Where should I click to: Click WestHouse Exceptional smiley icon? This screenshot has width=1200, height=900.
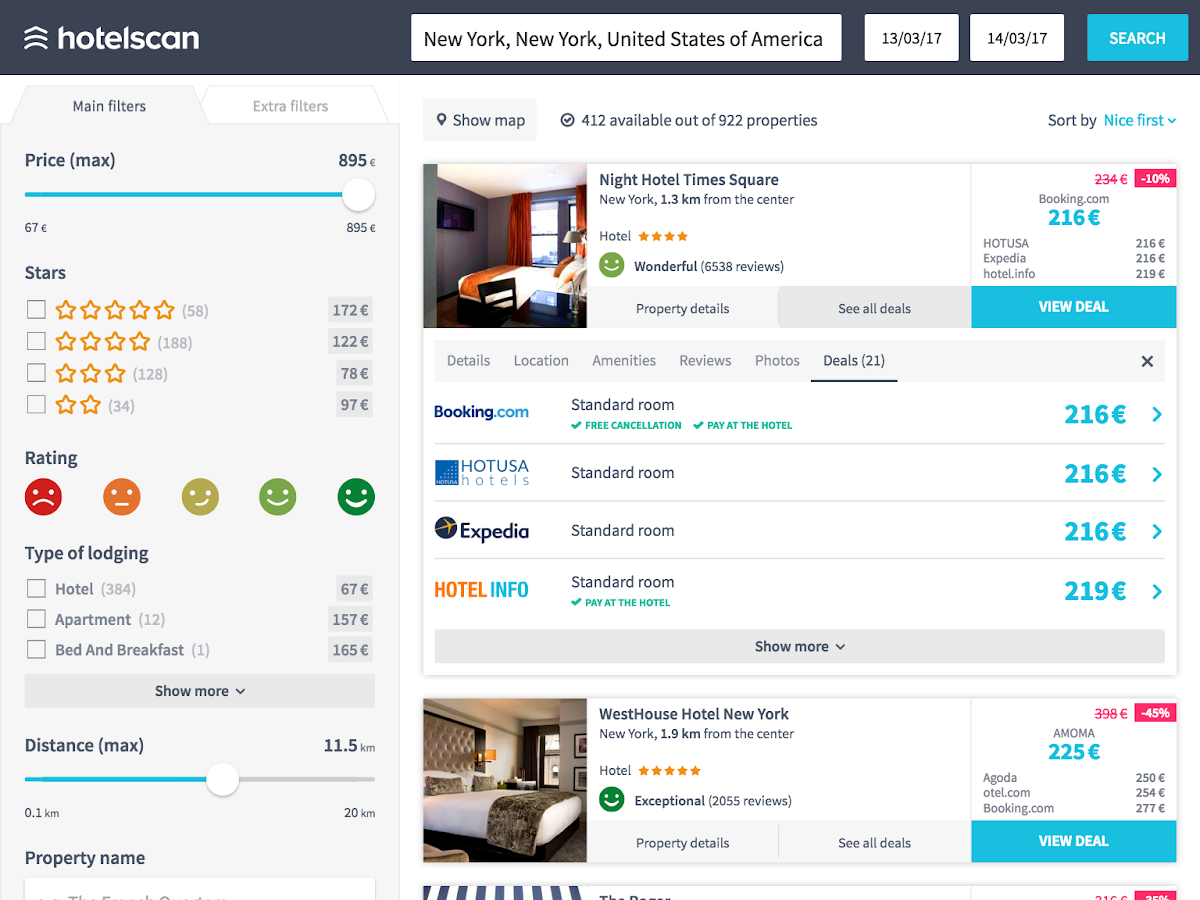(612, 800)
